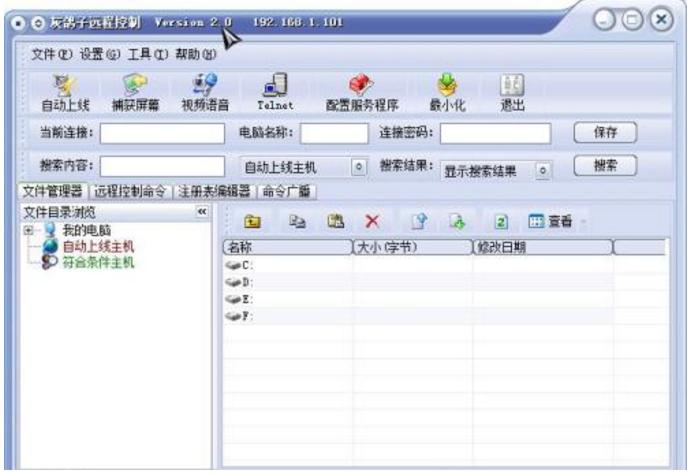Click the 保存 button
Screen dimensions: 689x475
pos(605,132)
